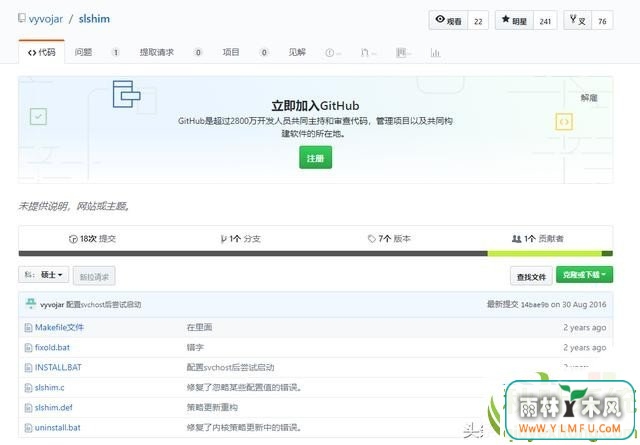Image resolution: width=640 pixels, height=445 pixels.
Task: Open 7个 版本 releases list
Action: (x=389, y=239)
